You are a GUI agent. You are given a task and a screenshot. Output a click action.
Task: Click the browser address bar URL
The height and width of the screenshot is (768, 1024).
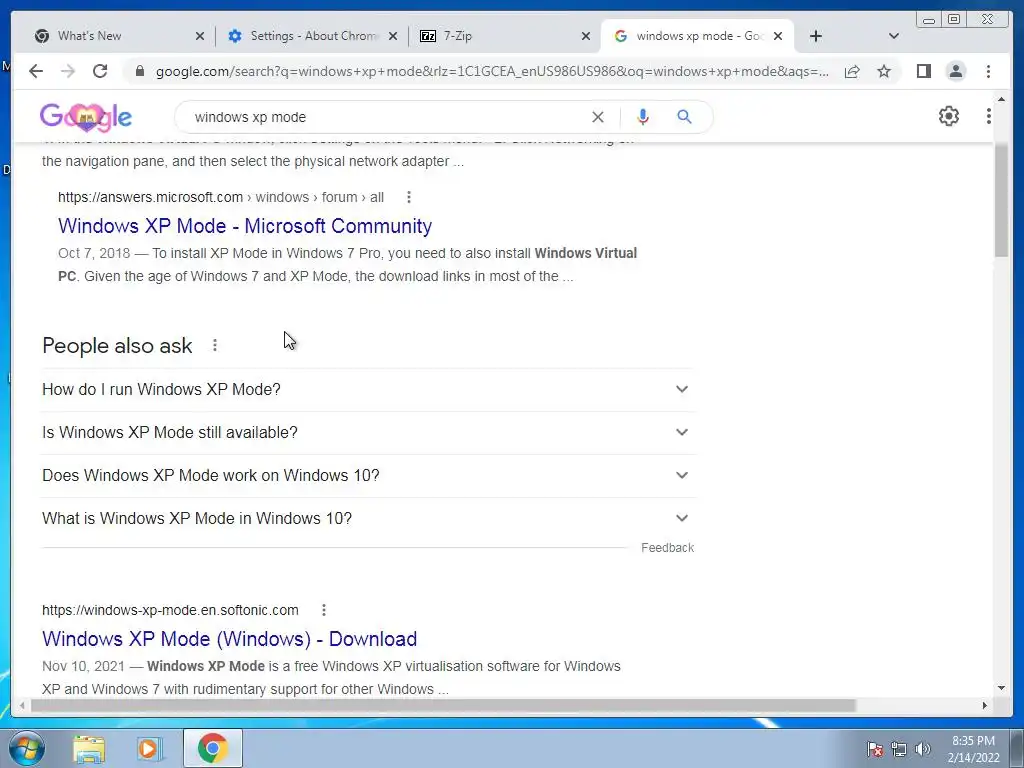pyautogui.click(x=492, y=71)
